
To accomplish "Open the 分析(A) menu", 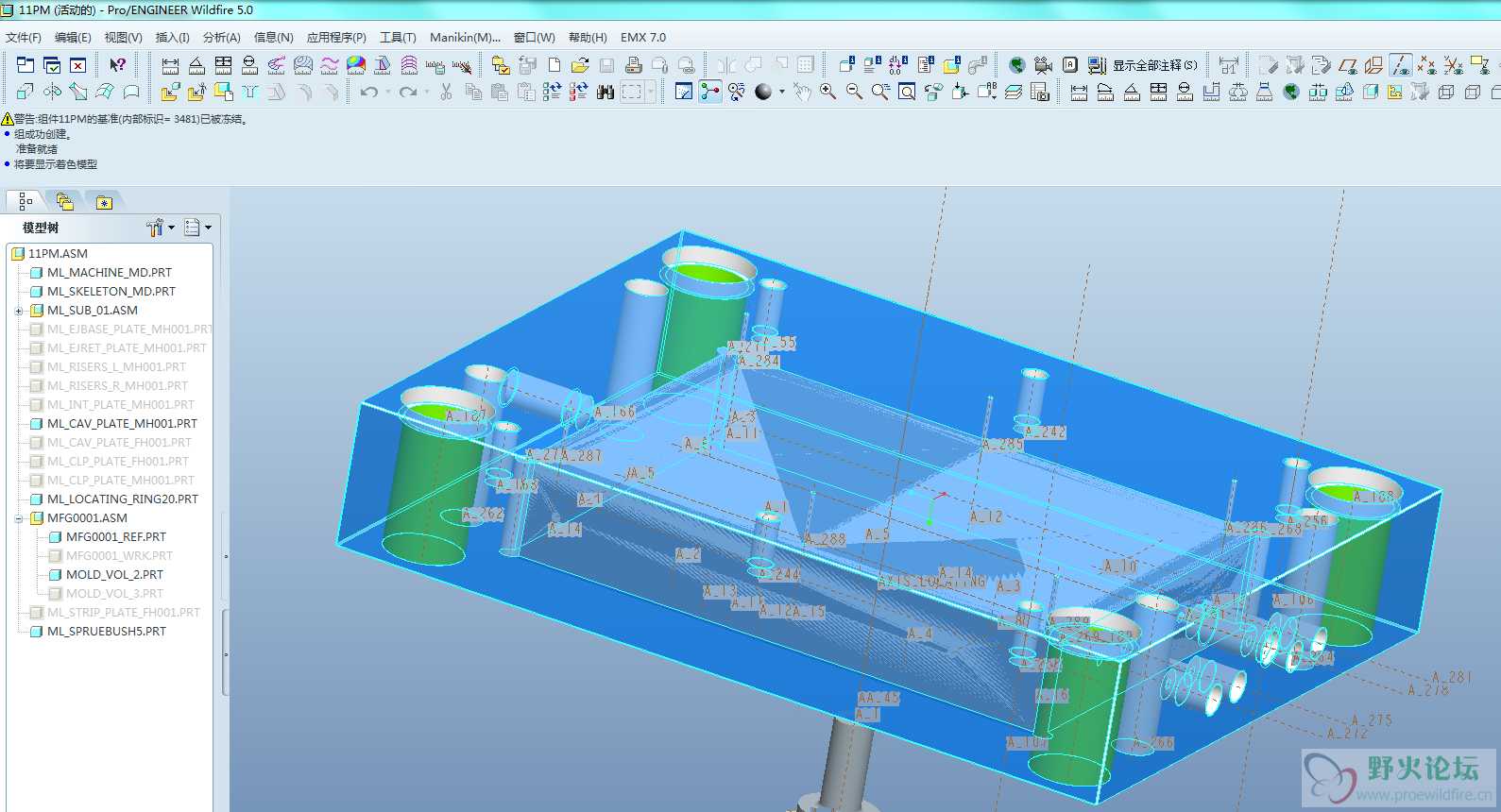I will click(x=222, y=38).
